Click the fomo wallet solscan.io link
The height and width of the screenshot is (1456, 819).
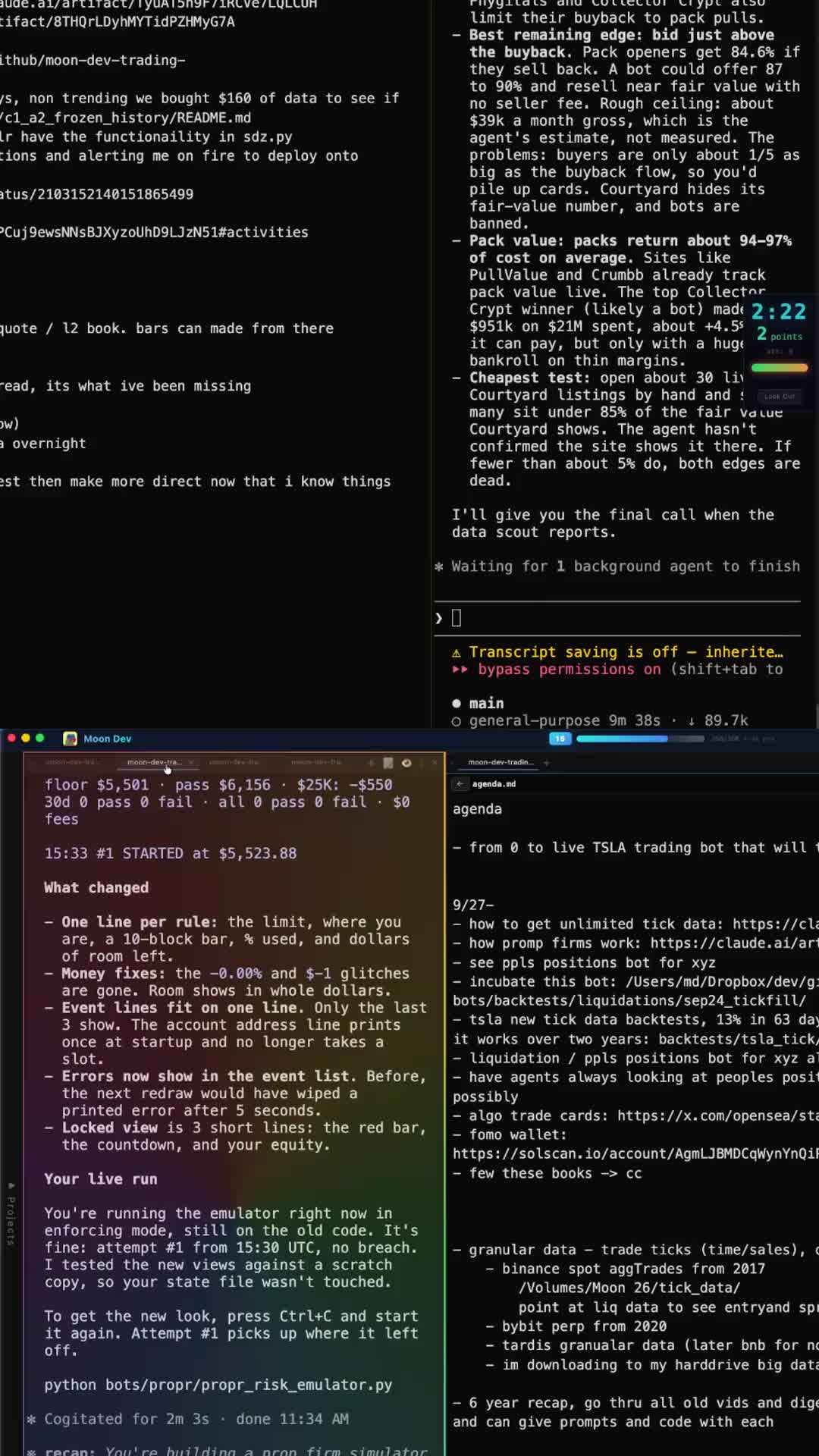tap(635, 1153)
